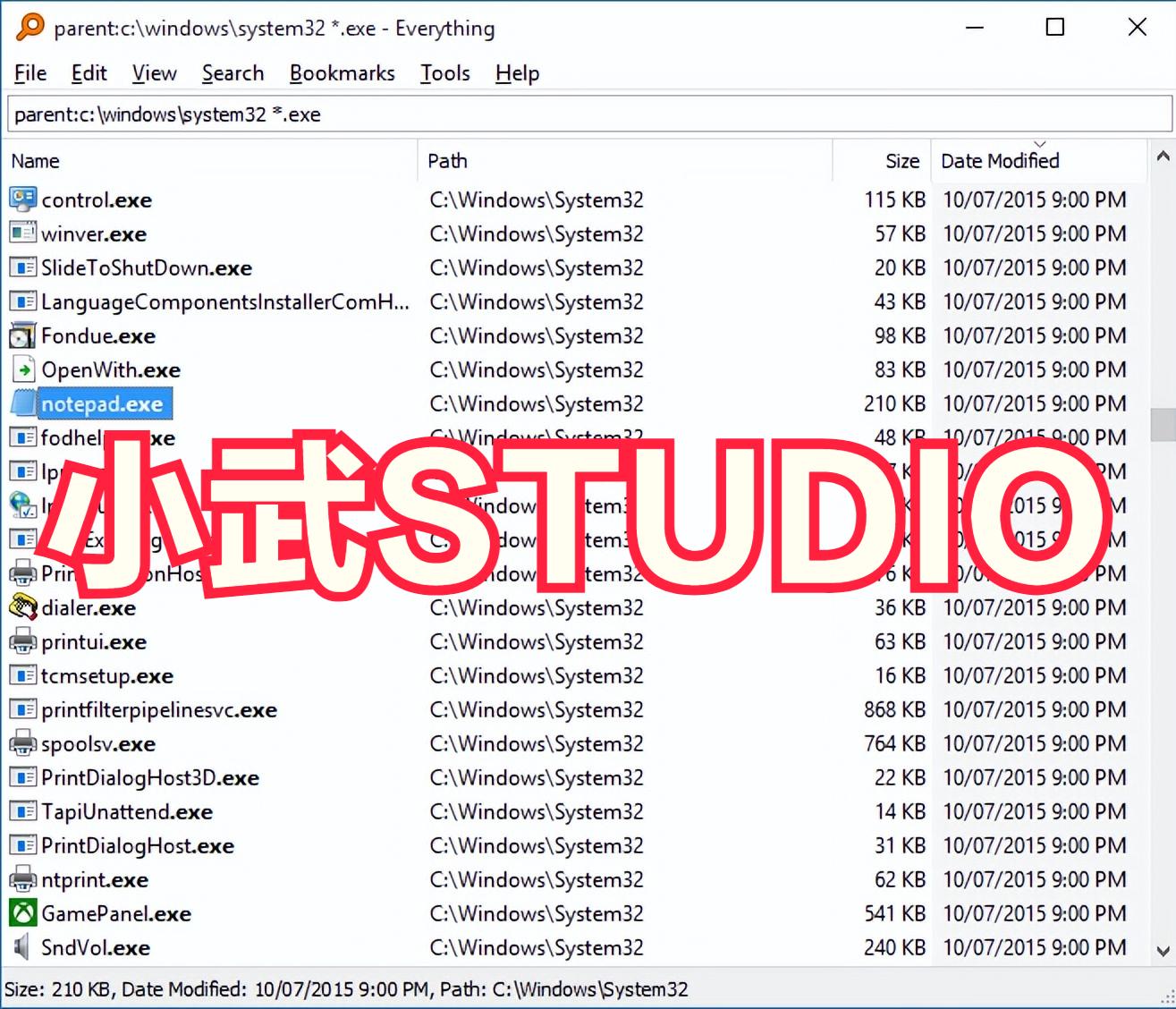Click the 764 KB size of spoolsv.exe
Viewport: 1176px width, 1009px height.
coord(894,744)
